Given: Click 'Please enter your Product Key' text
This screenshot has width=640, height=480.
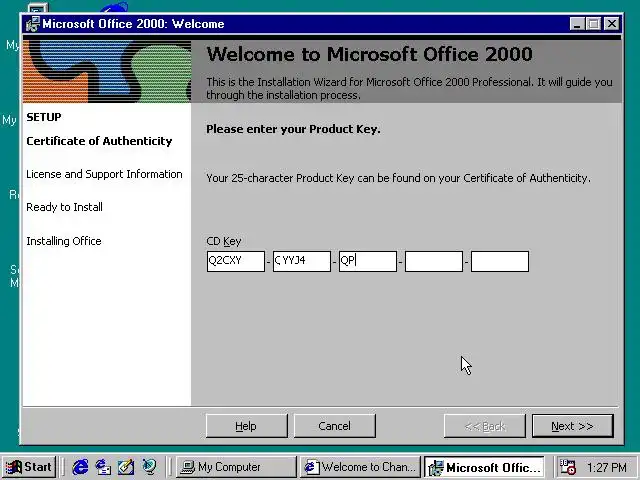Looking at the screenshot, I should point(293,129).
